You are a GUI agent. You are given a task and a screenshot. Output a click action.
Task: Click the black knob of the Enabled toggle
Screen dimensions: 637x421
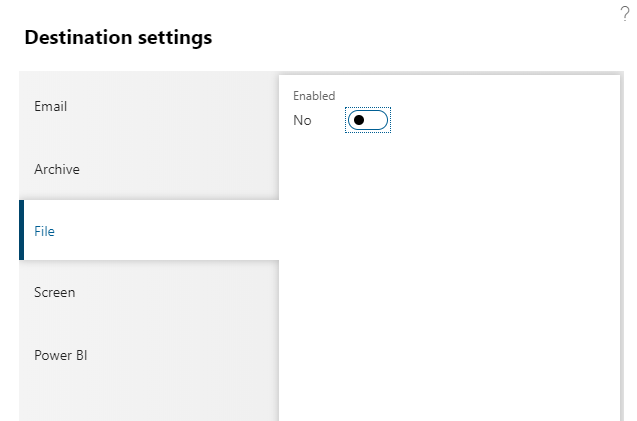point(359,120)
